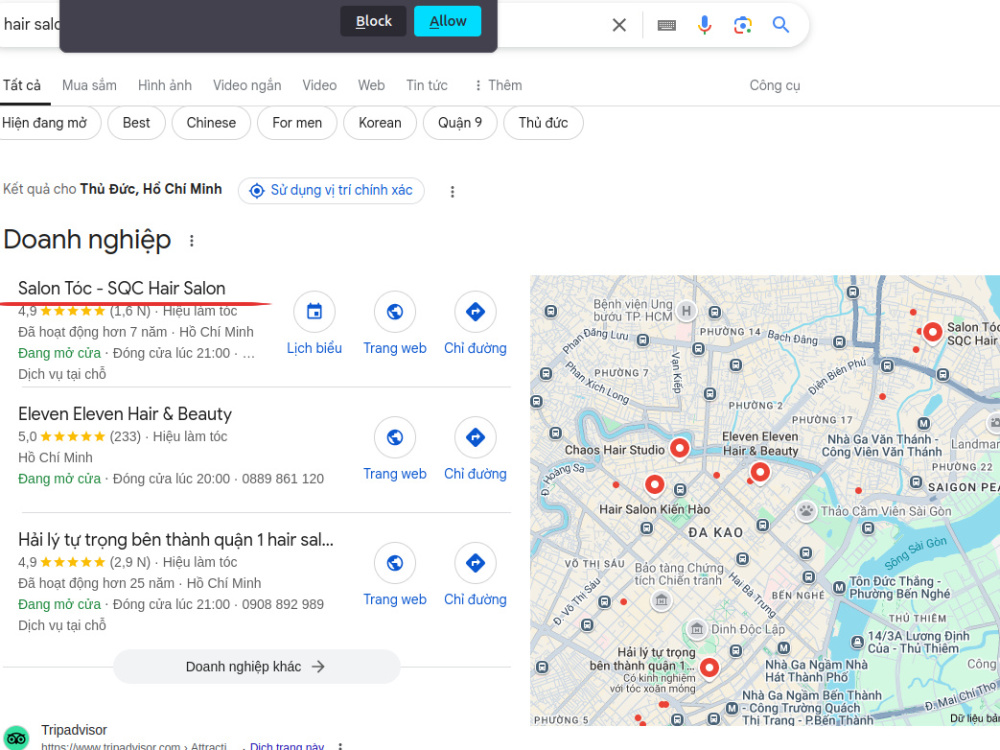Click Eleven Eleven Hair & Beauty map pin
1000x750 pixels.
[x=760, y=473]
